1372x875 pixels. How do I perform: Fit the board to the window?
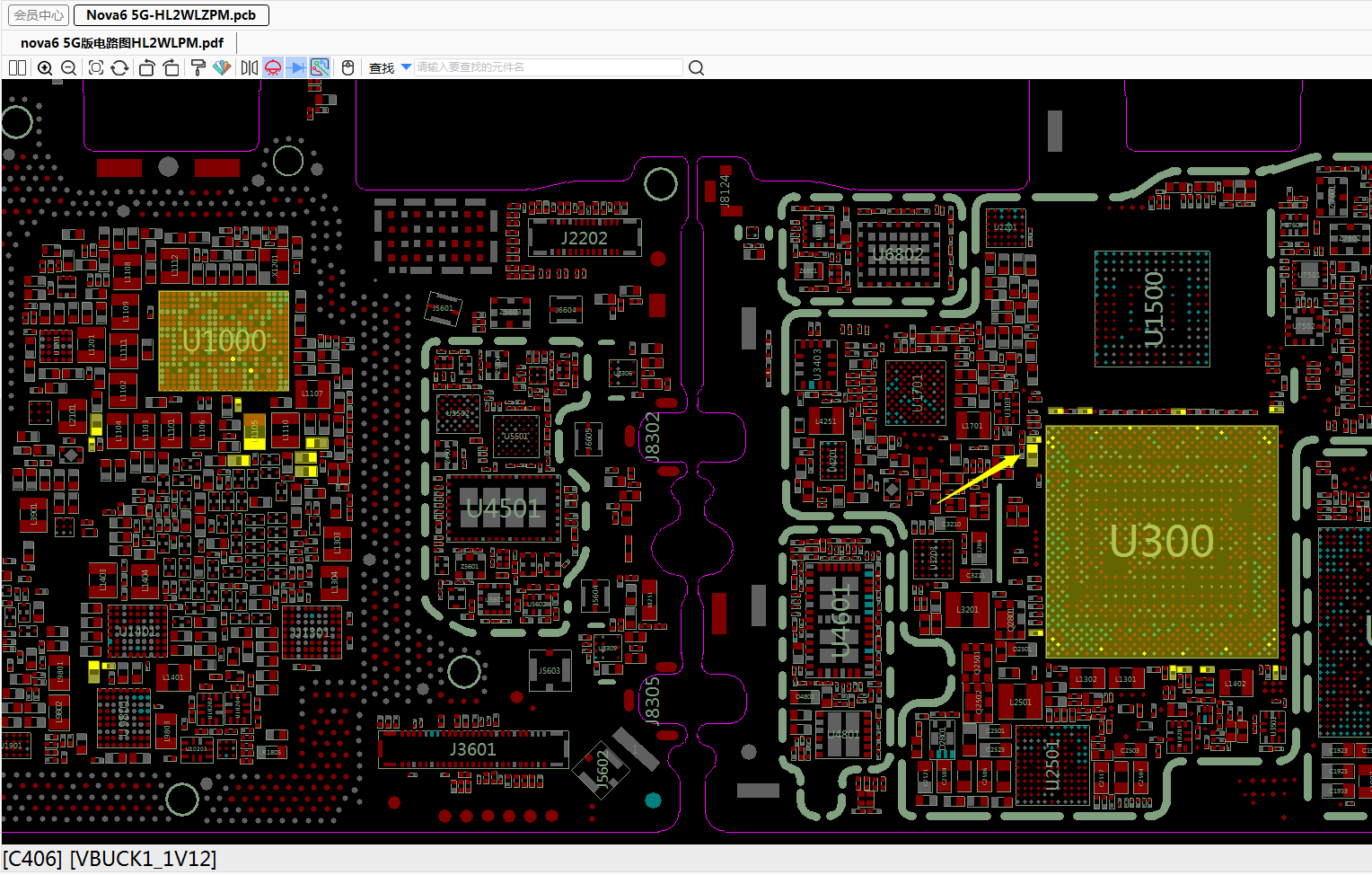[96, 68]
